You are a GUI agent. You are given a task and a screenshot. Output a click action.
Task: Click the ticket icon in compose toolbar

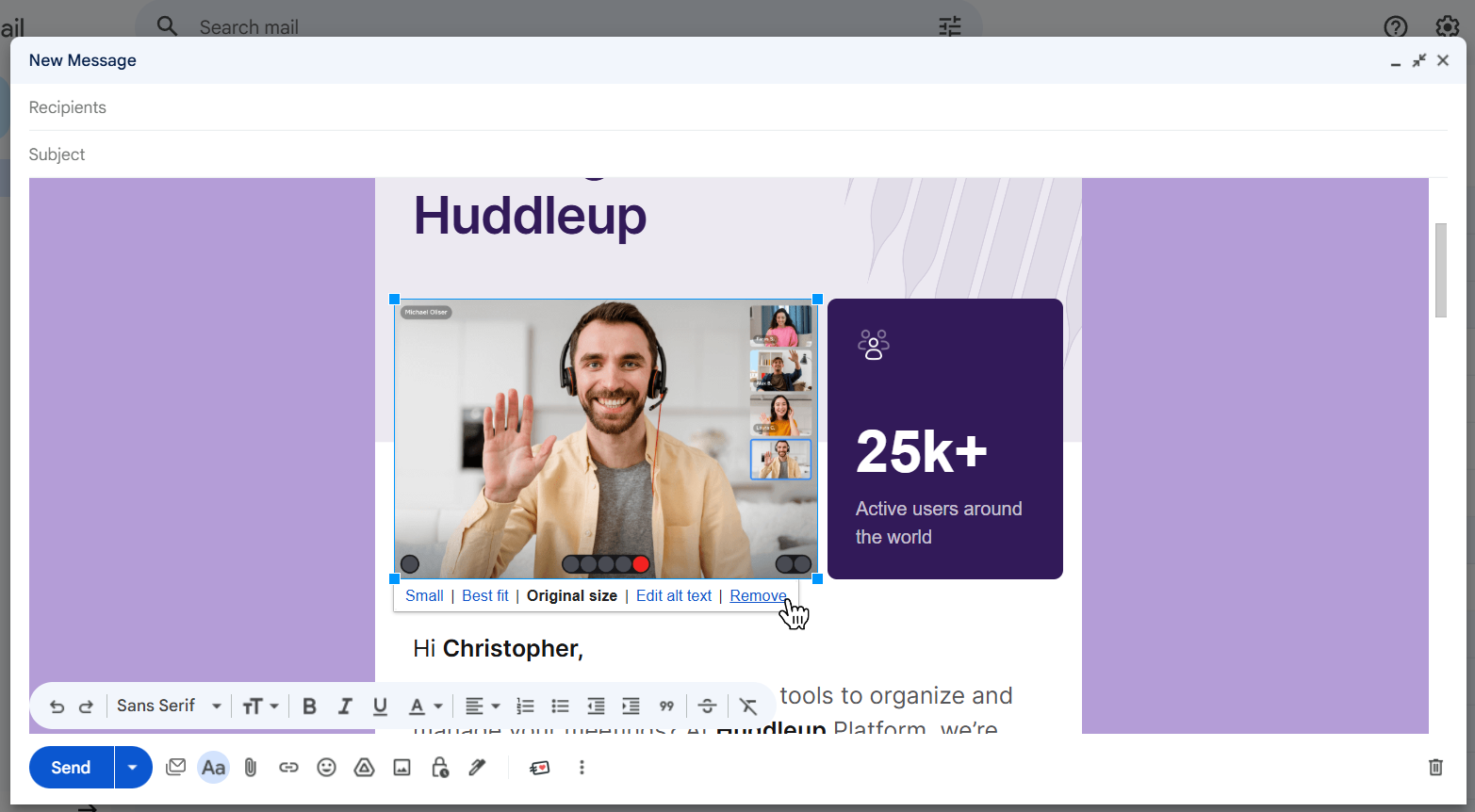(x=540, y=768)
